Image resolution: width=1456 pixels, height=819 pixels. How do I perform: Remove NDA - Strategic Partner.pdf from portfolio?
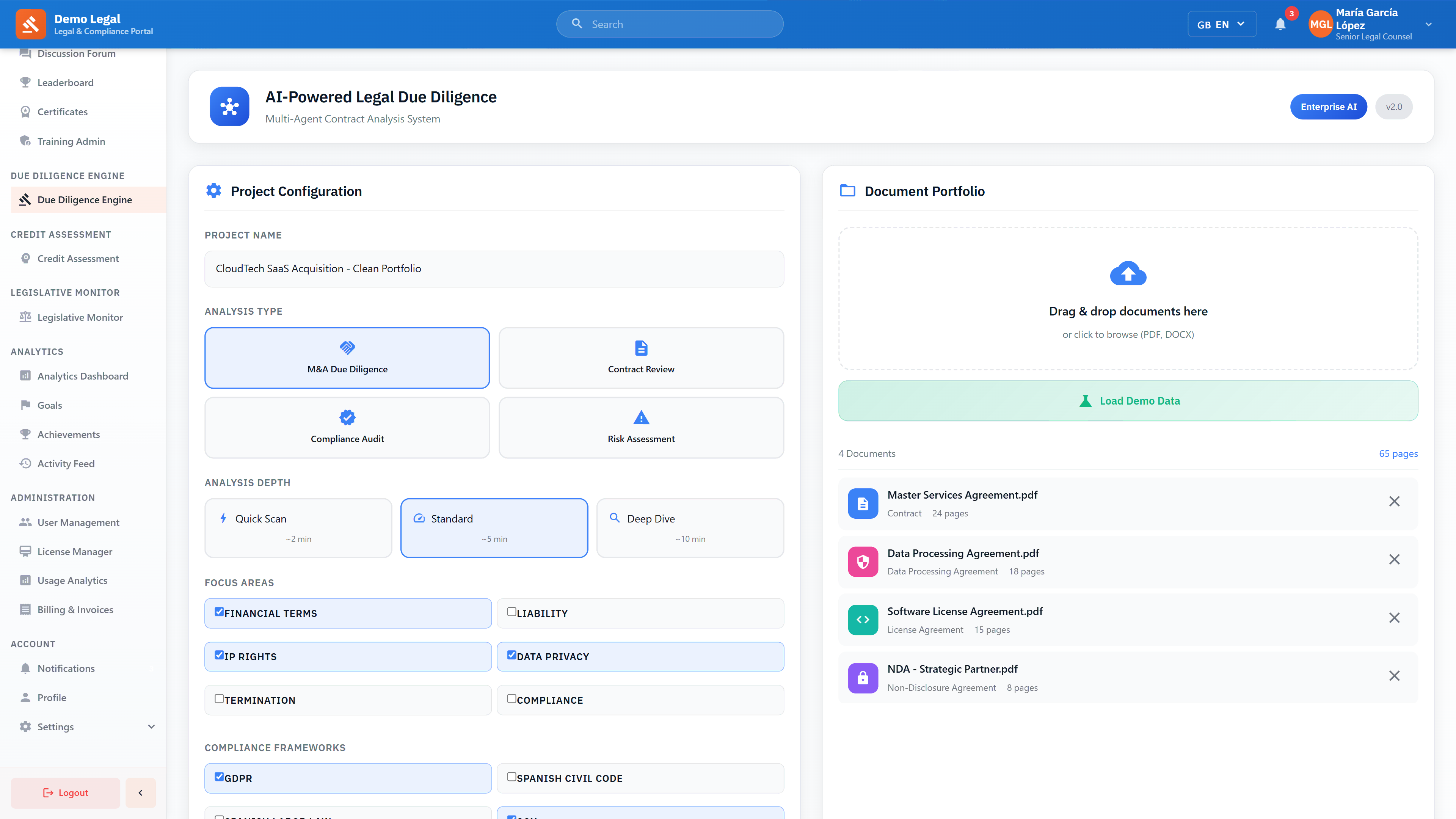pos(1395,675)
